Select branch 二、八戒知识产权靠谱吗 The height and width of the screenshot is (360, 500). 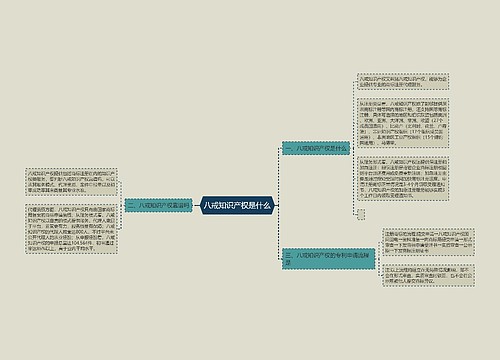click(159, 205)
